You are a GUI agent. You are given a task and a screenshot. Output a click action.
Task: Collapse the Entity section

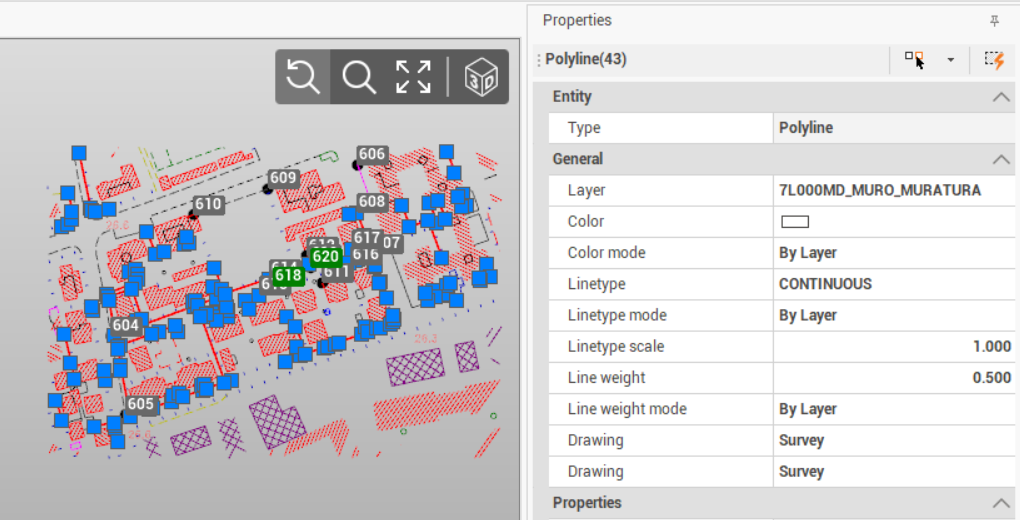[x=1000, y=97]
